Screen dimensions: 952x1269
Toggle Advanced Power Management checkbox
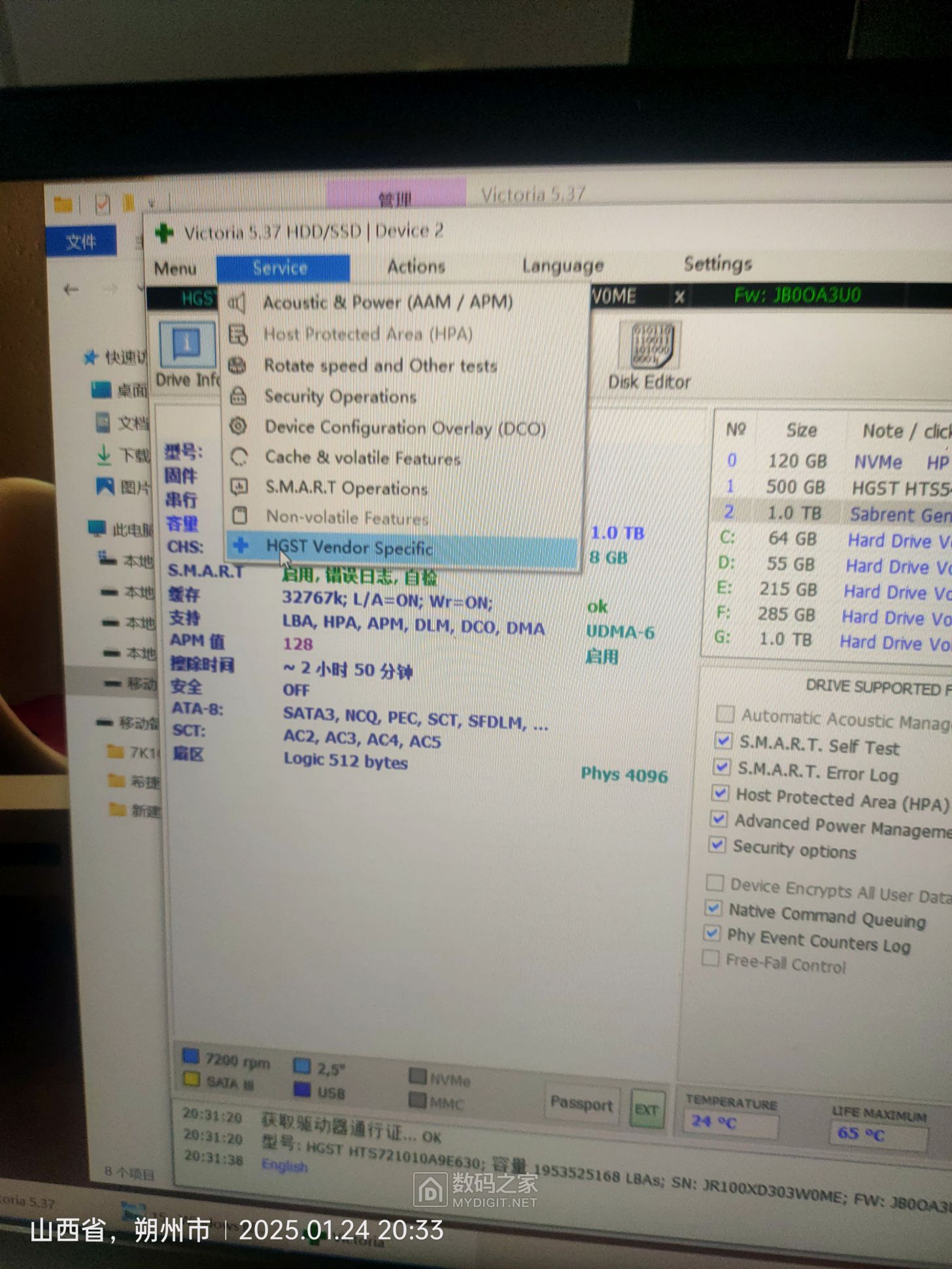click(x=719, y=819)
